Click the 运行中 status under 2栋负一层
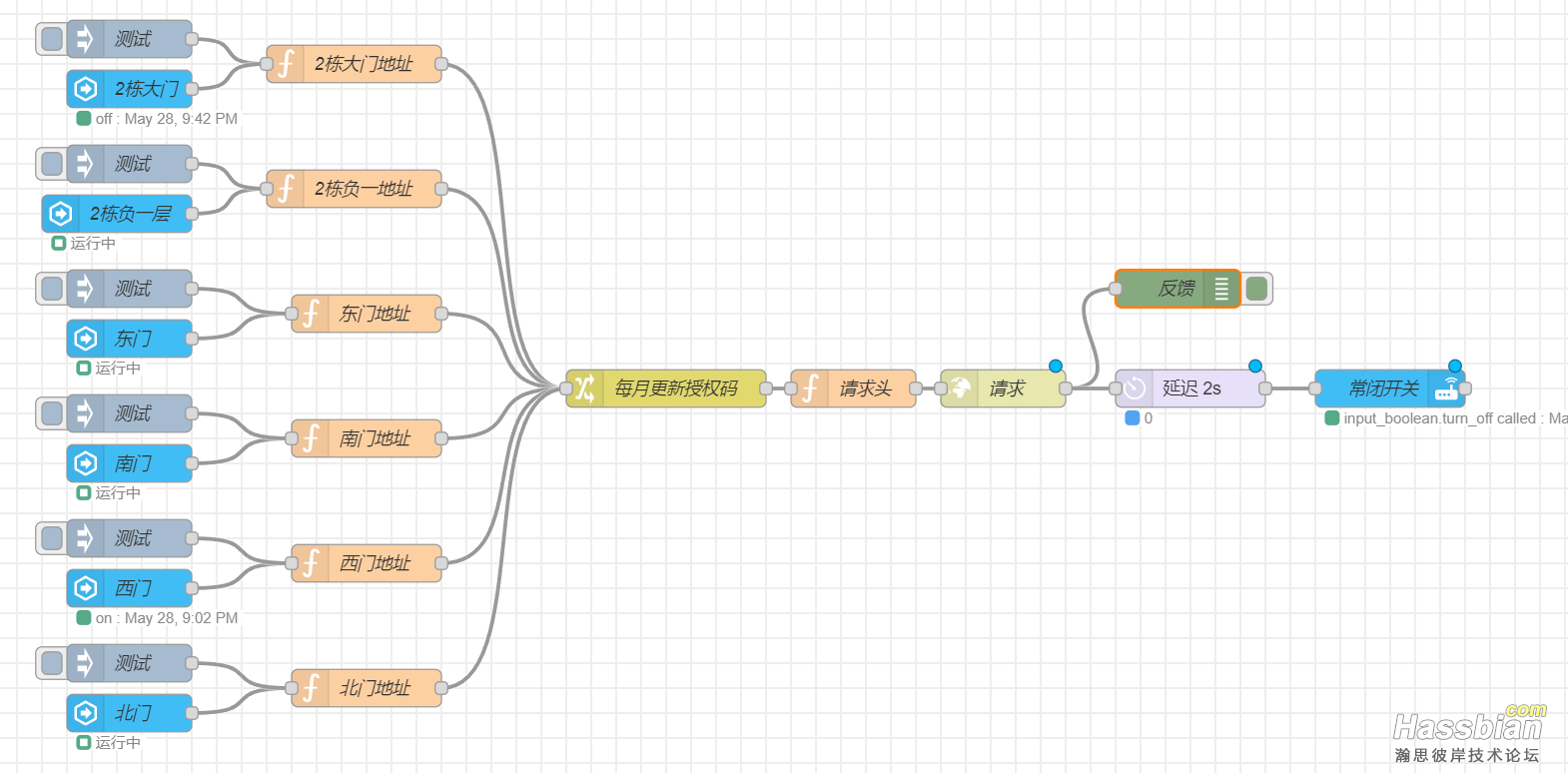1568x773 pixels. (93, 244)
